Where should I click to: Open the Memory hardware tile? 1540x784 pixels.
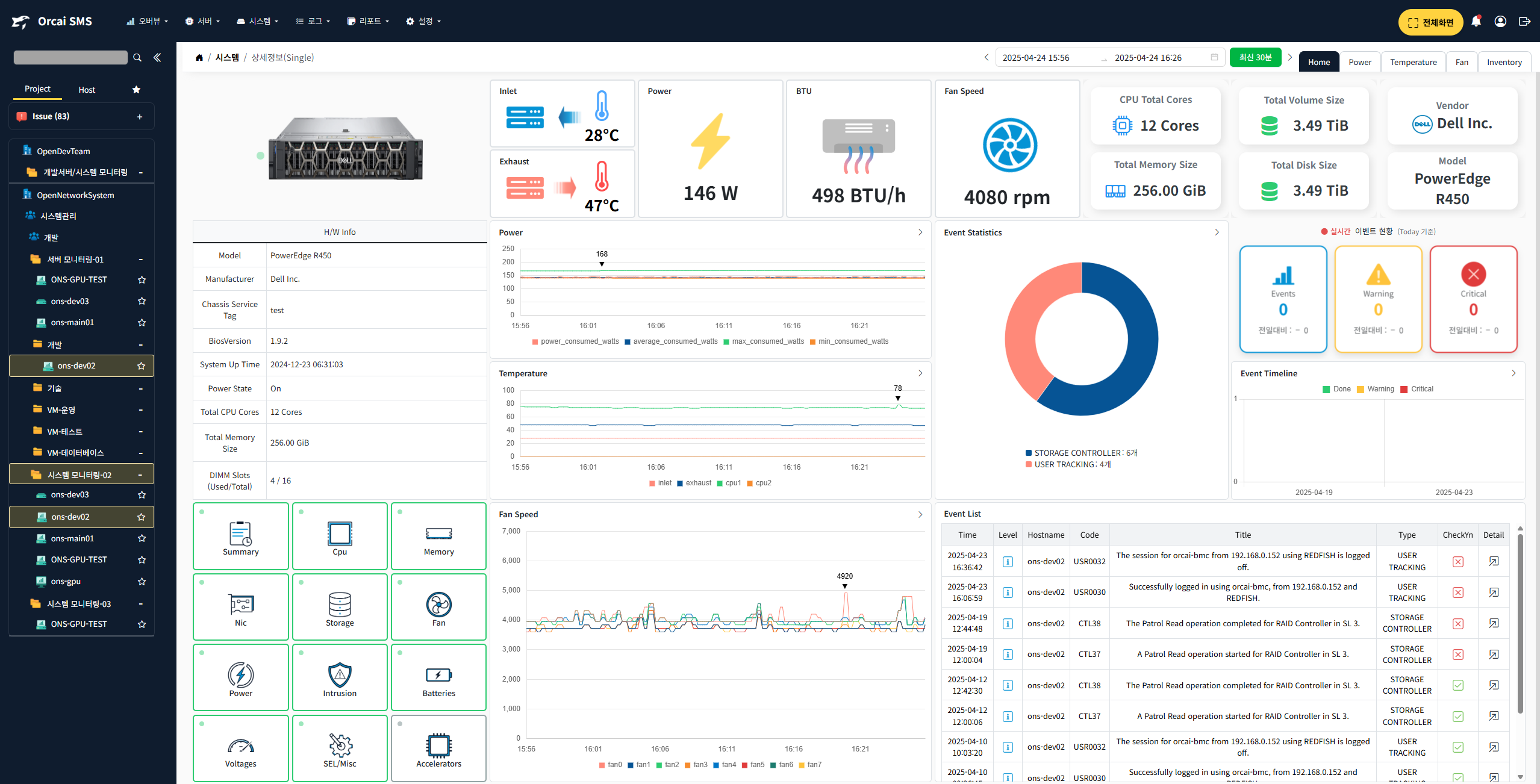(x=438, y=536)
